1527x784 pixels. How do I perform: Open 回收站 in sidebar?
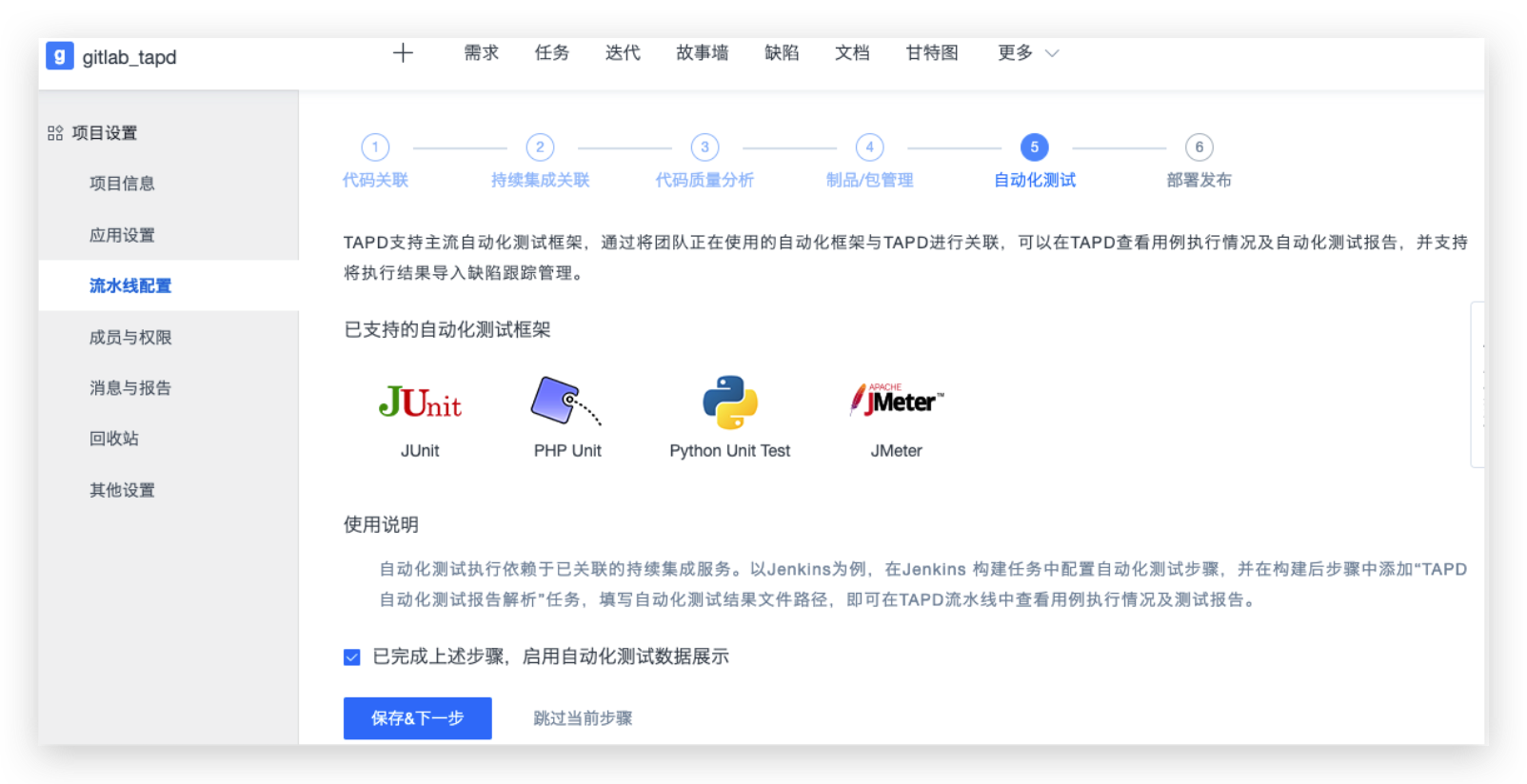point(114,439)
